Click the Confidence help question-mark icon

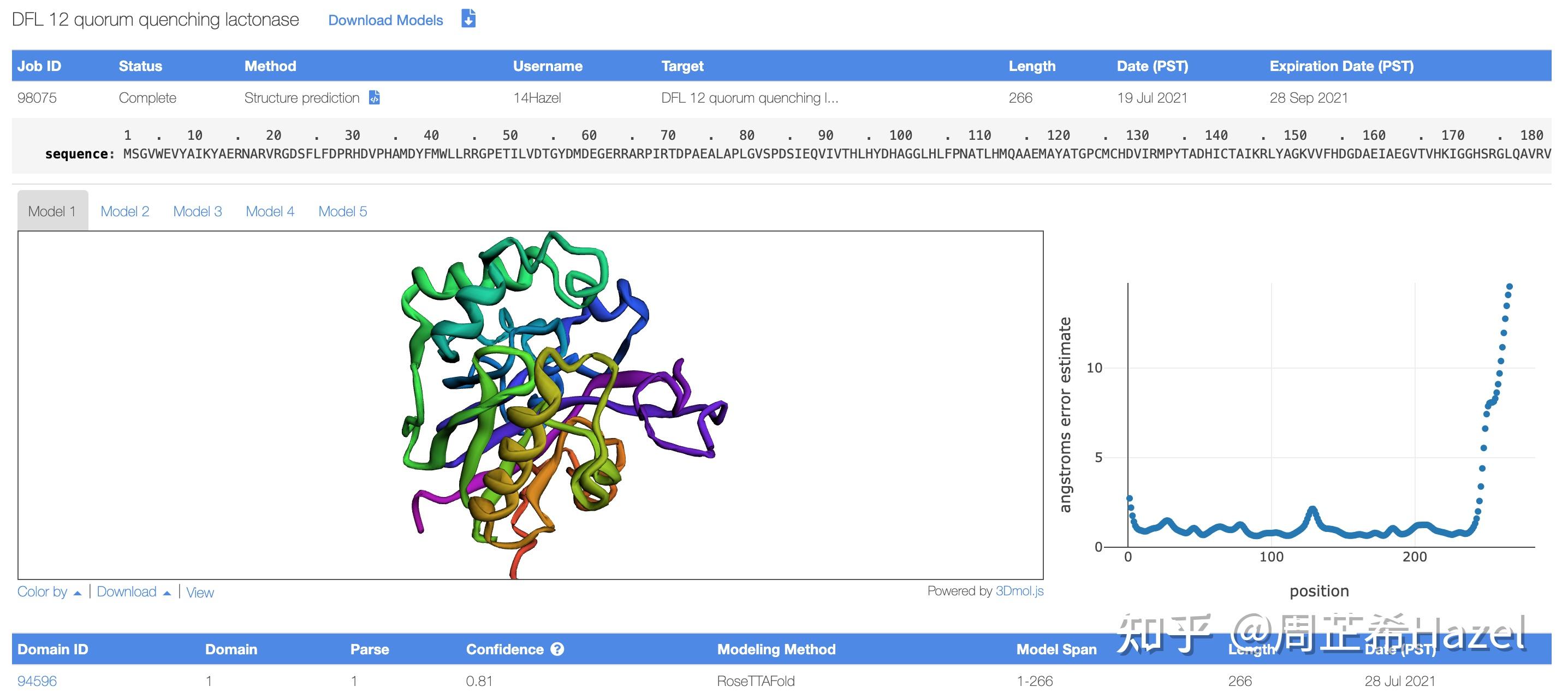tap(557, 649)
